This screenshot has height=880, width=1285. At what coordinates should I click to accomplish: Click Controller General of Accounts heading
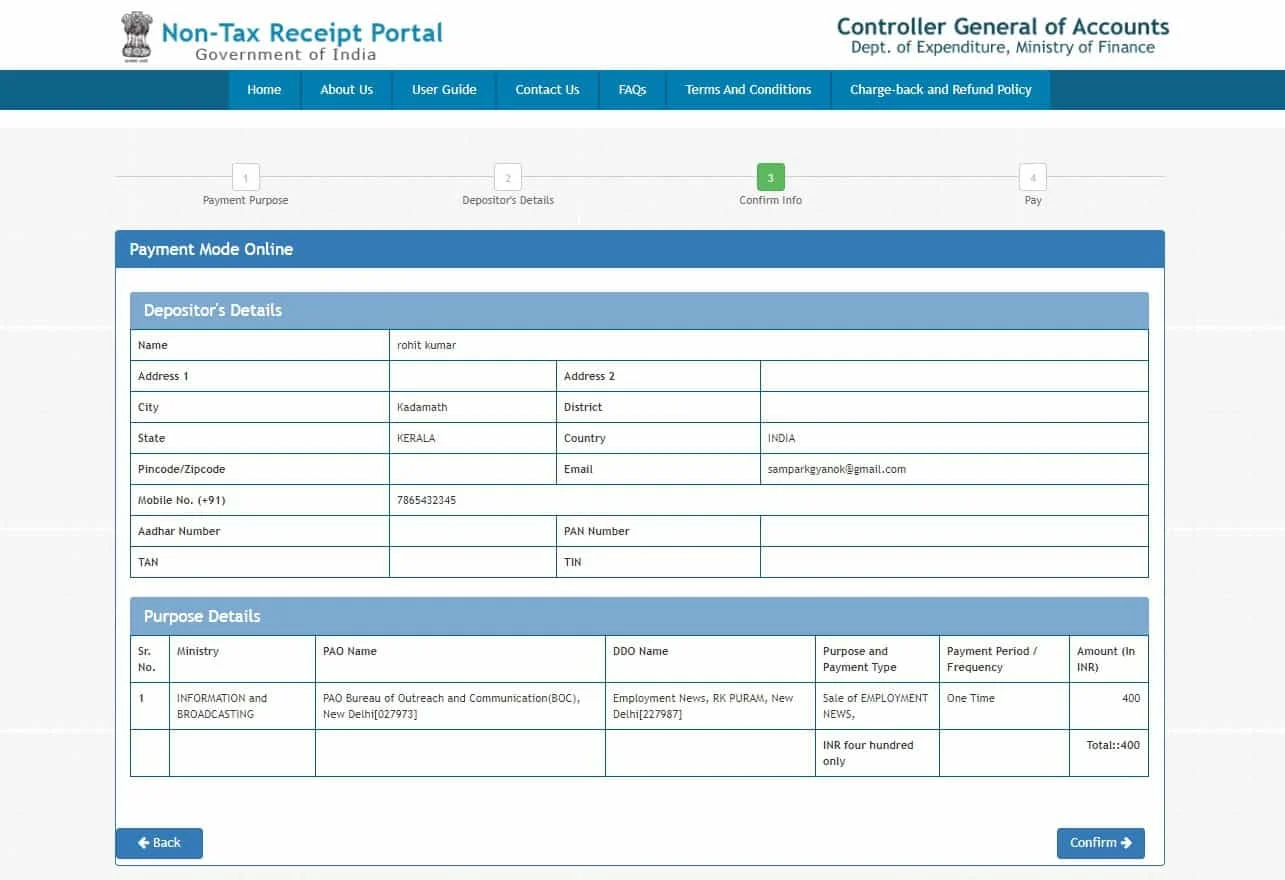click(x=1003, y=26)
